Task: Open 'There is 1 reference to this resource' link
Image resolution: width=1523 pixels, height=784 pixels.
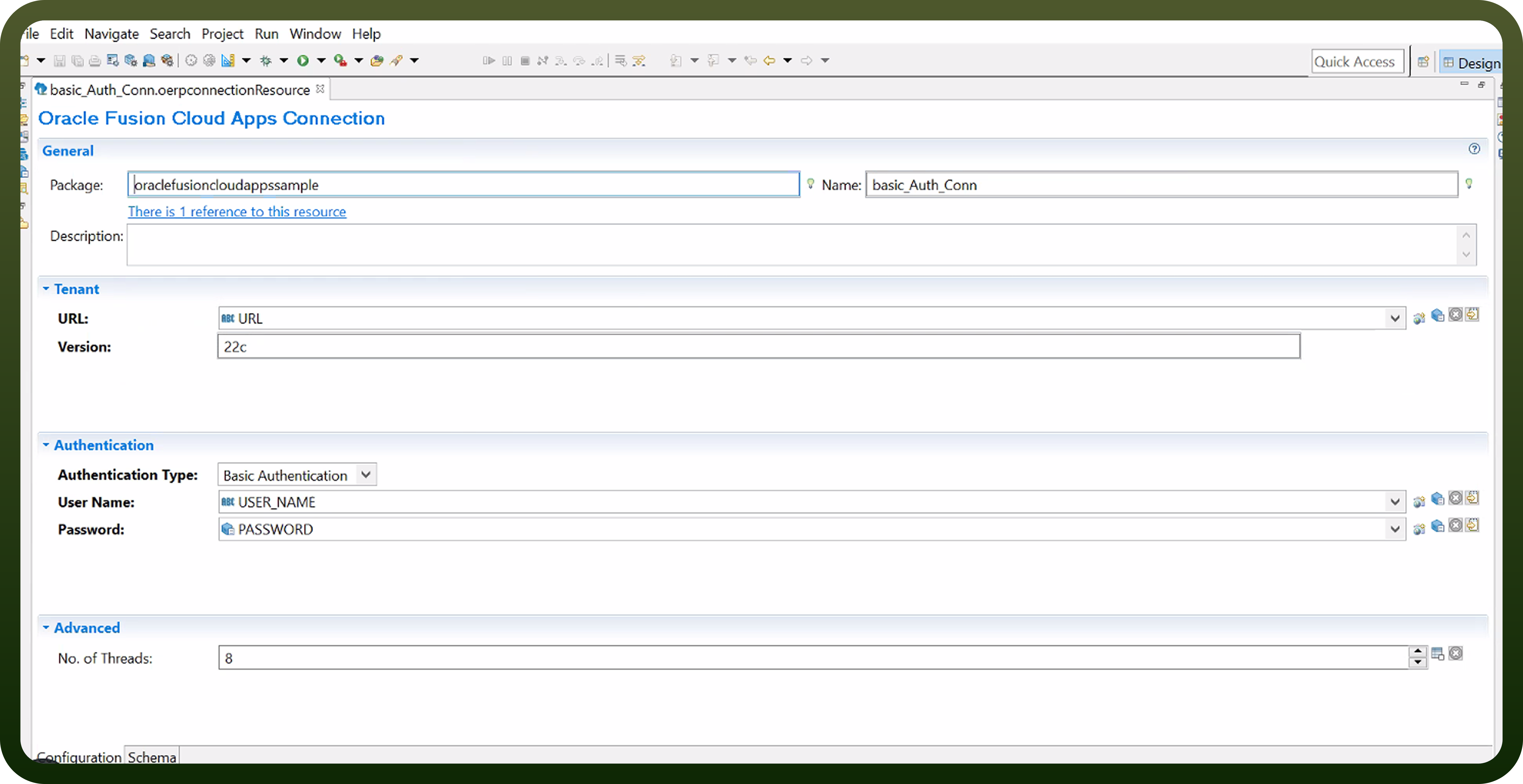Action: tap(237, 212)
